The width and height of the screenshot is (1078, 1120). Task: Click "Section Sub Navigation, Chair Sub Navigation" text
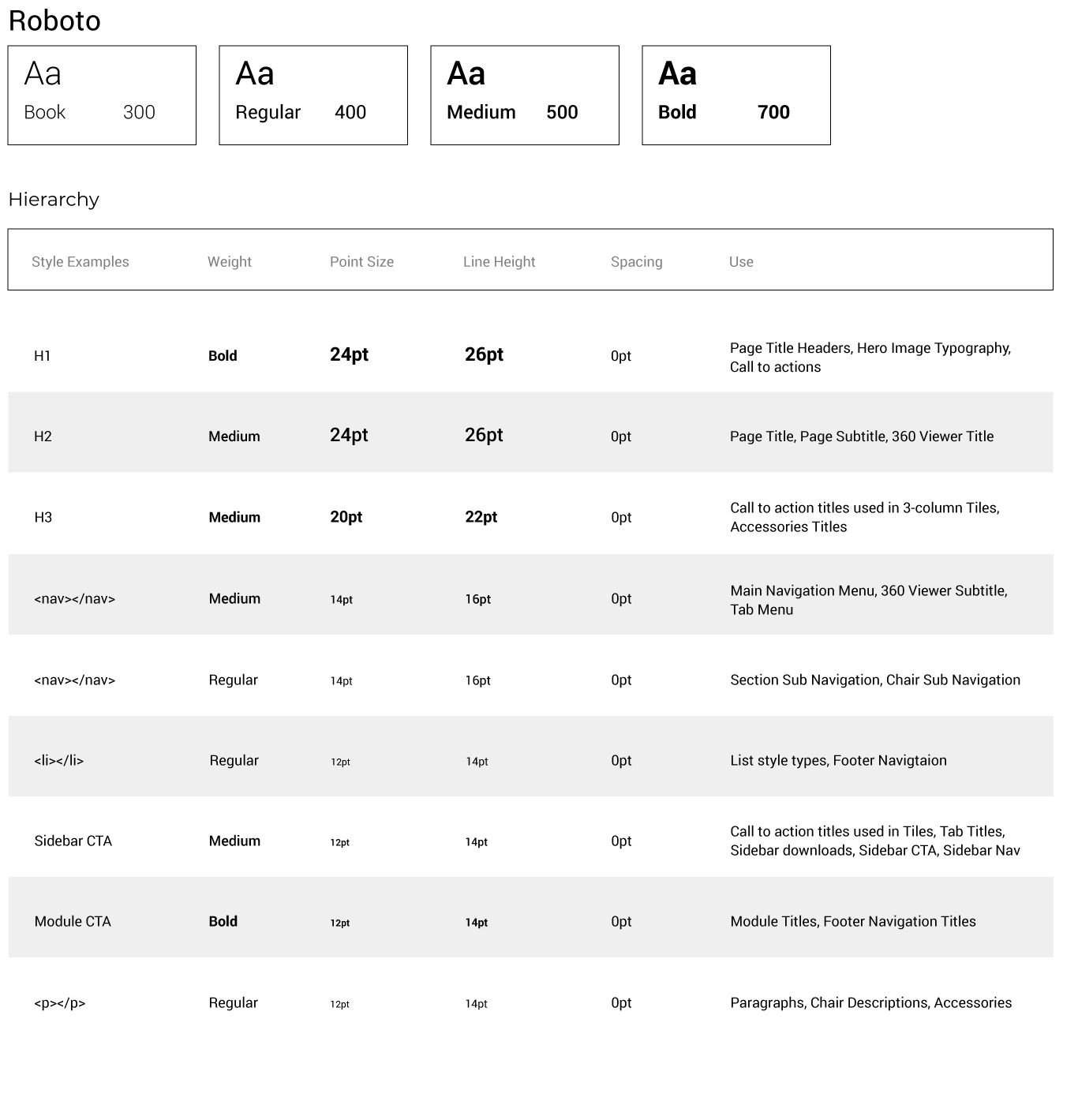point(875,680)
